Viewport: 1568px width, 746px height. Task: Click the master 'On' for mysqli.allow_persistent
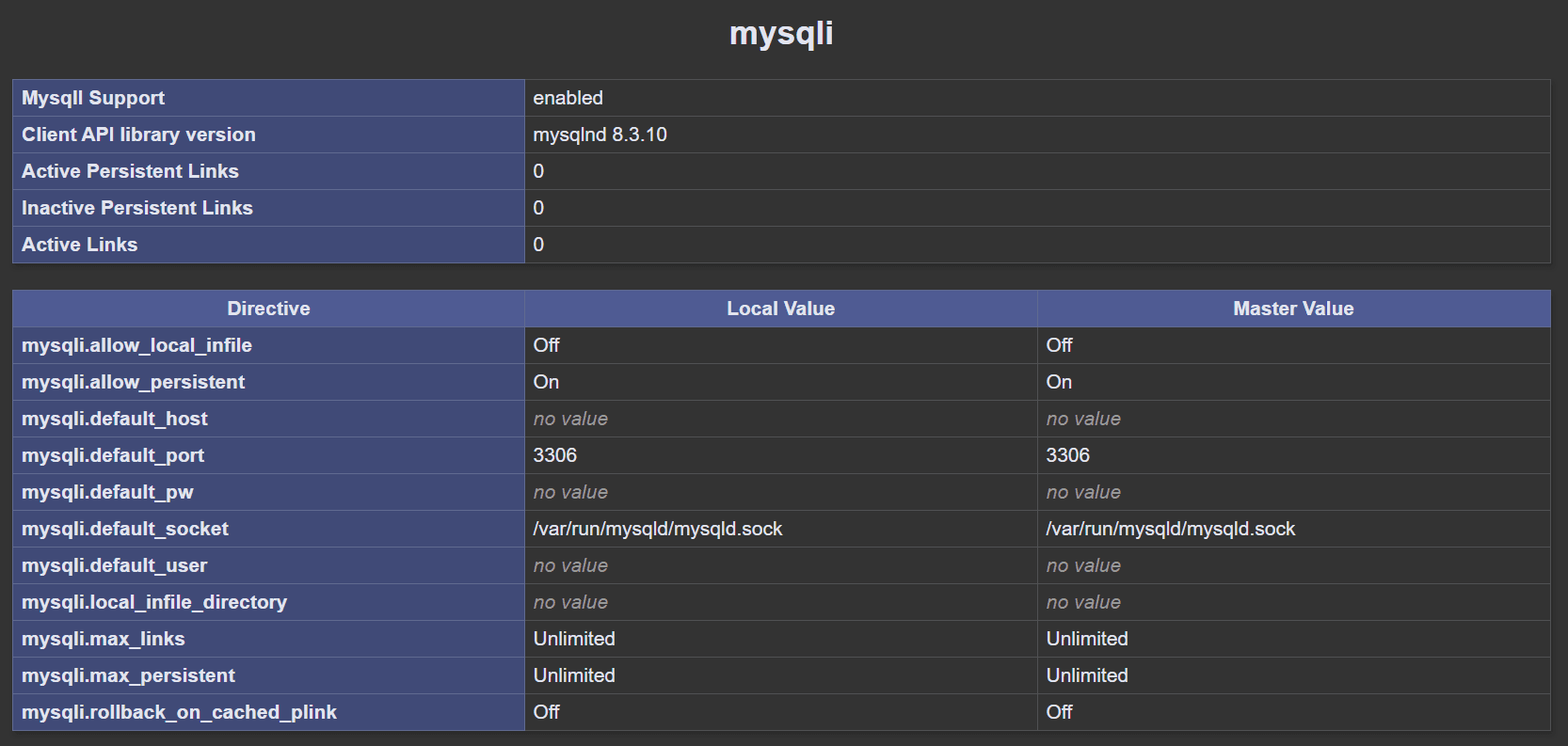click(1059, 382)
